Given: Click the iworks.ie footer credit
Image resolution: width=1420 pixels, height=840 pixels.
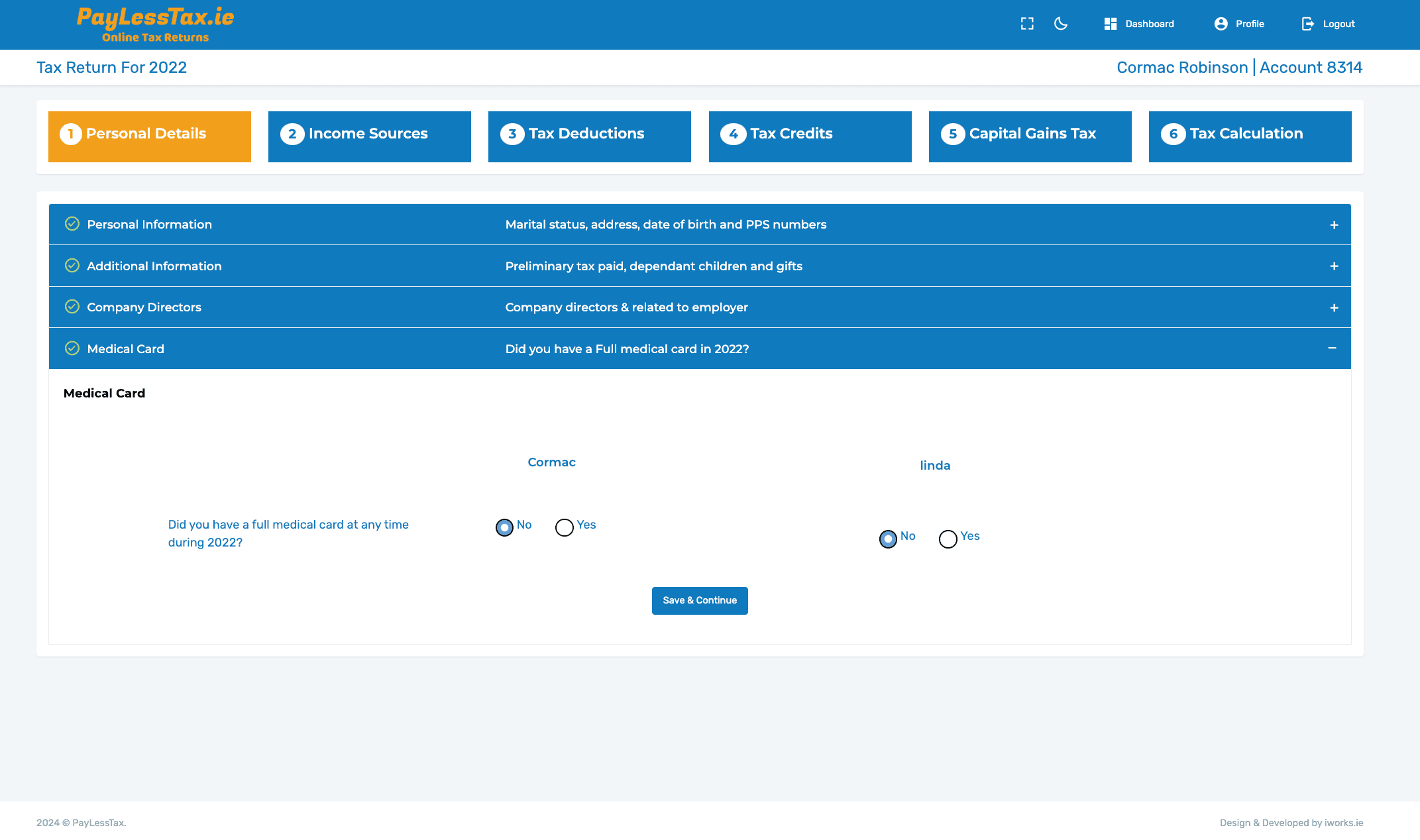Looking at the screenshot, I should pos(1343,823).
